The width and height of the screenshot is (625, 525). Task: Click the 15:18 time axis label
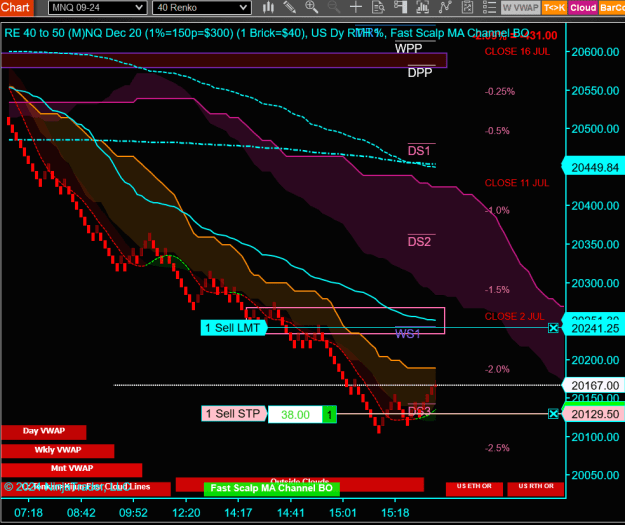click(x=395, y=513)
